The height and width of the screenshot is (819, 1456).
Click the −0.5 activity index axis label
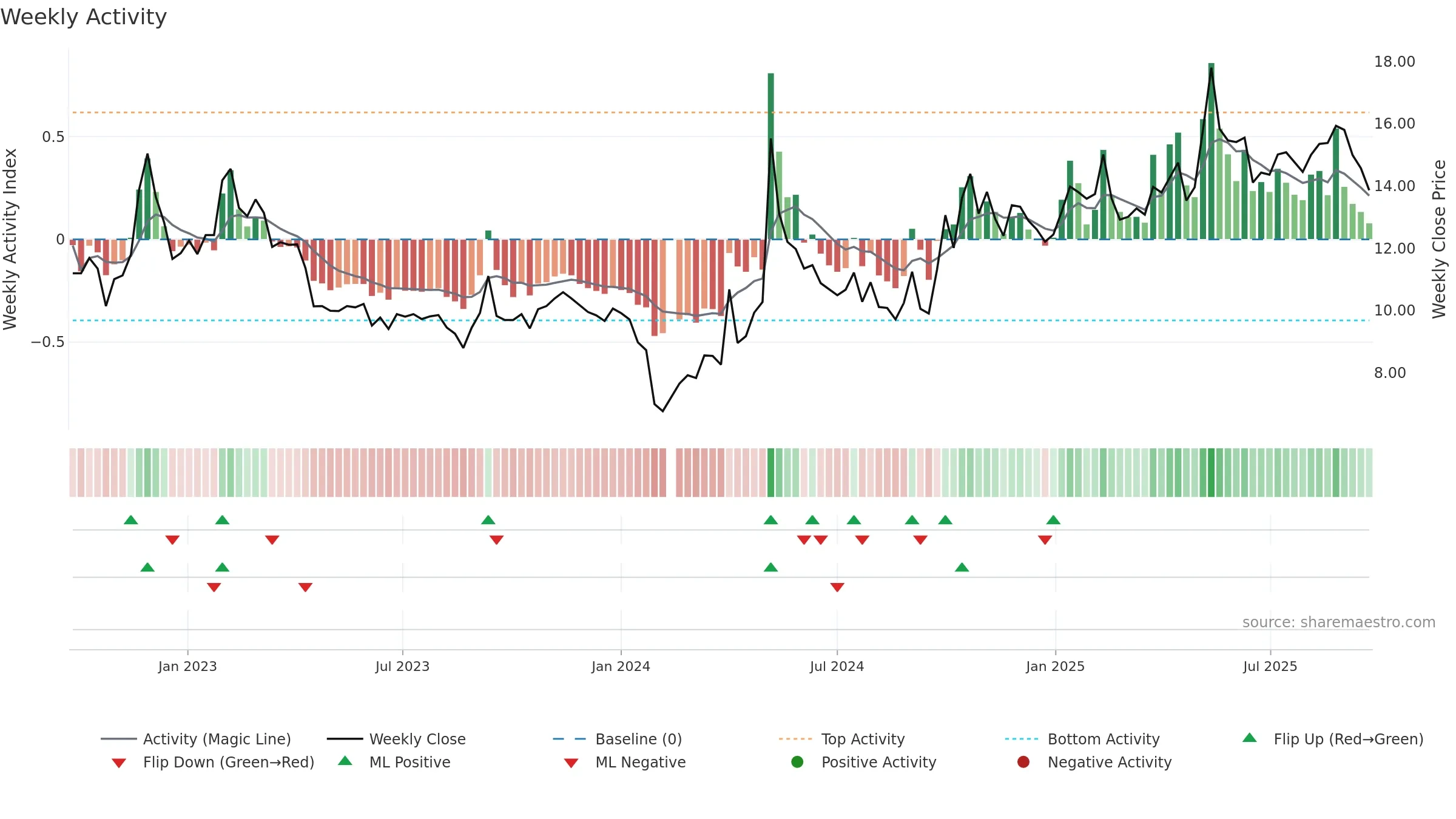[47, 342]
